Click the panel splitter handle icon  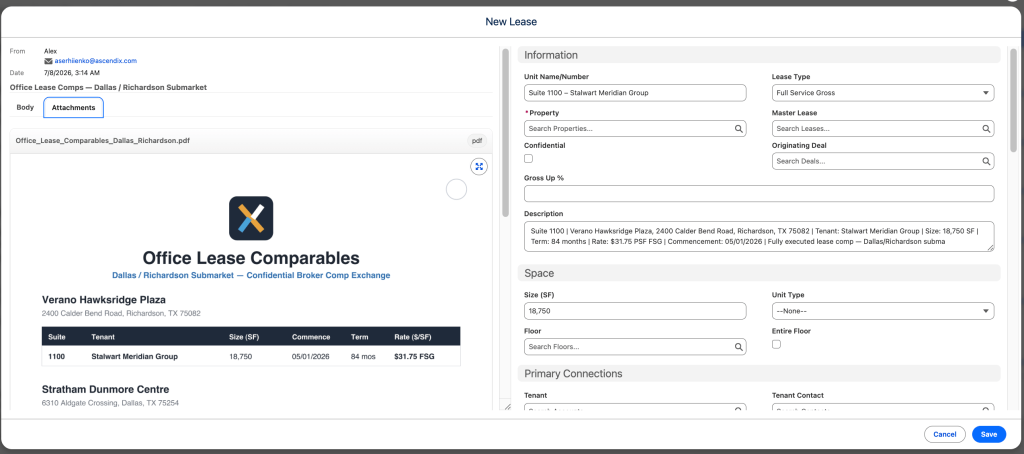[x=507, y=406]
